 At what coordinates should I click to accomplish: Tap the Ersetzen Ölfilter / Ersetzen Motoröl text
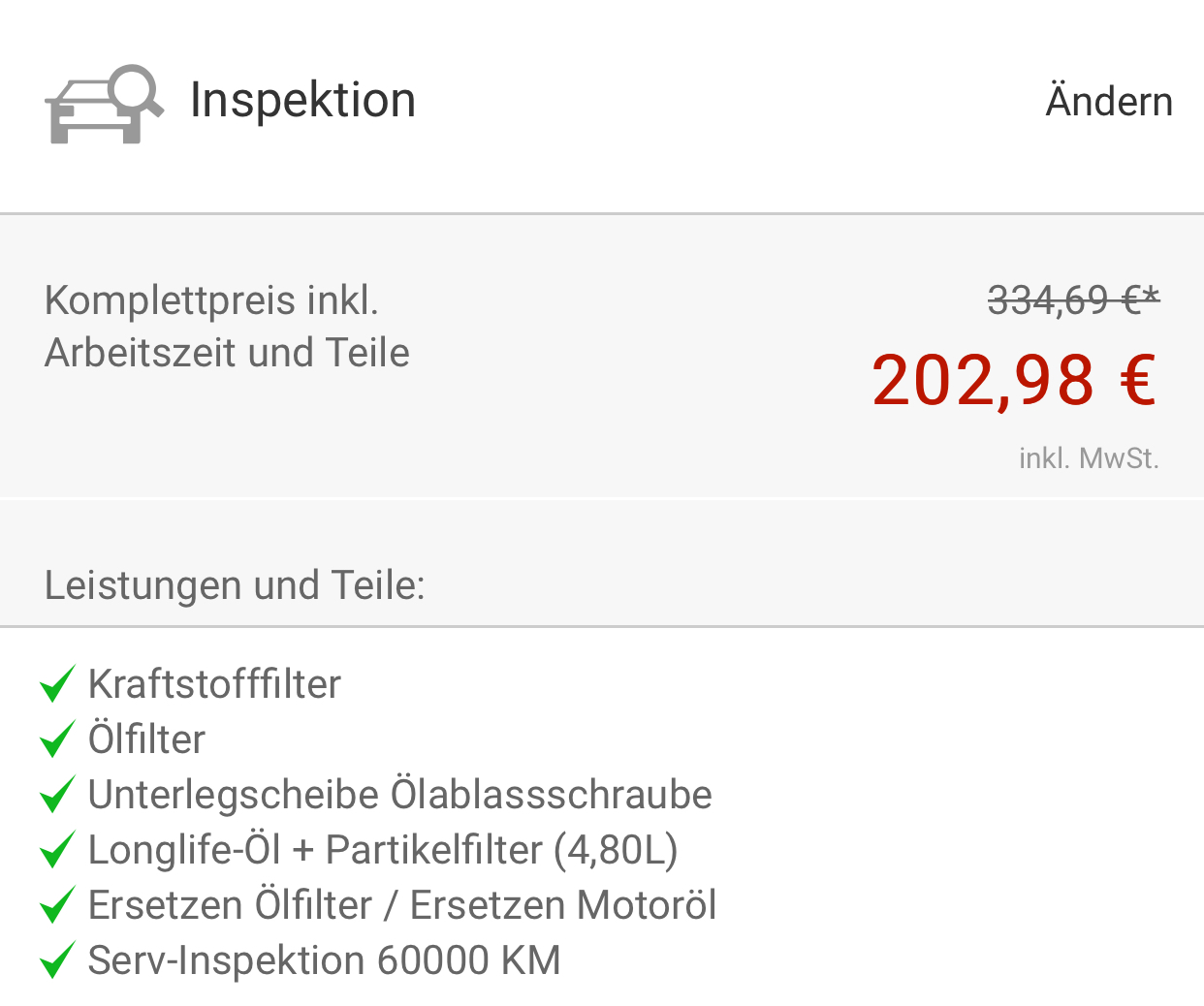pos(402,905)
